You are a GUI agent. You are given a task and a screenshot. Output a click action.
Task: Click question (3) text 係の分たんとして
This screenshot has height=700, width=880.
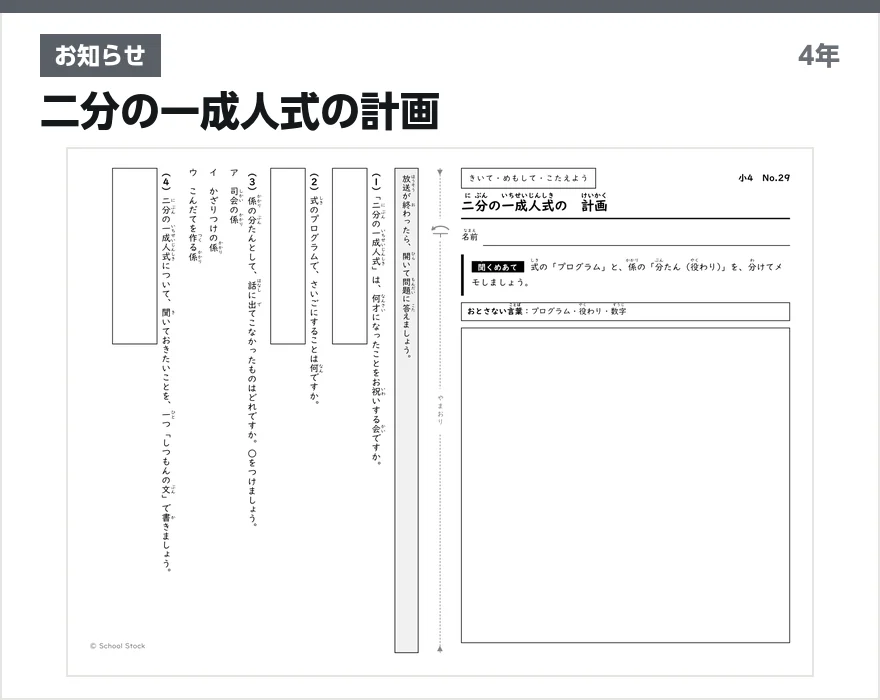pos(253,349)
